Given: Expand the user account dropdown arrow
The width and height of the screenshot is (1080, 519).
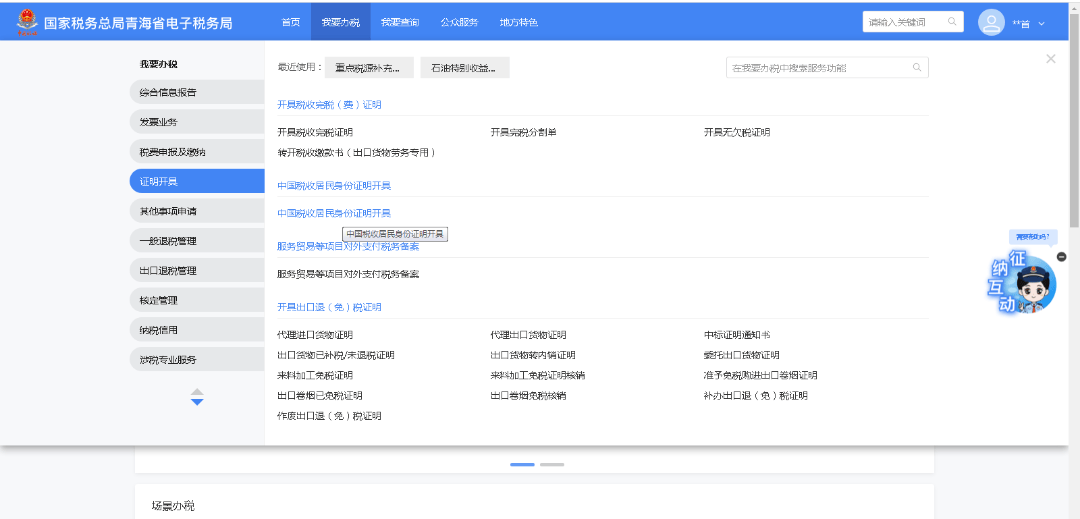Looking at the screenshot, I should coord(1041,23).
